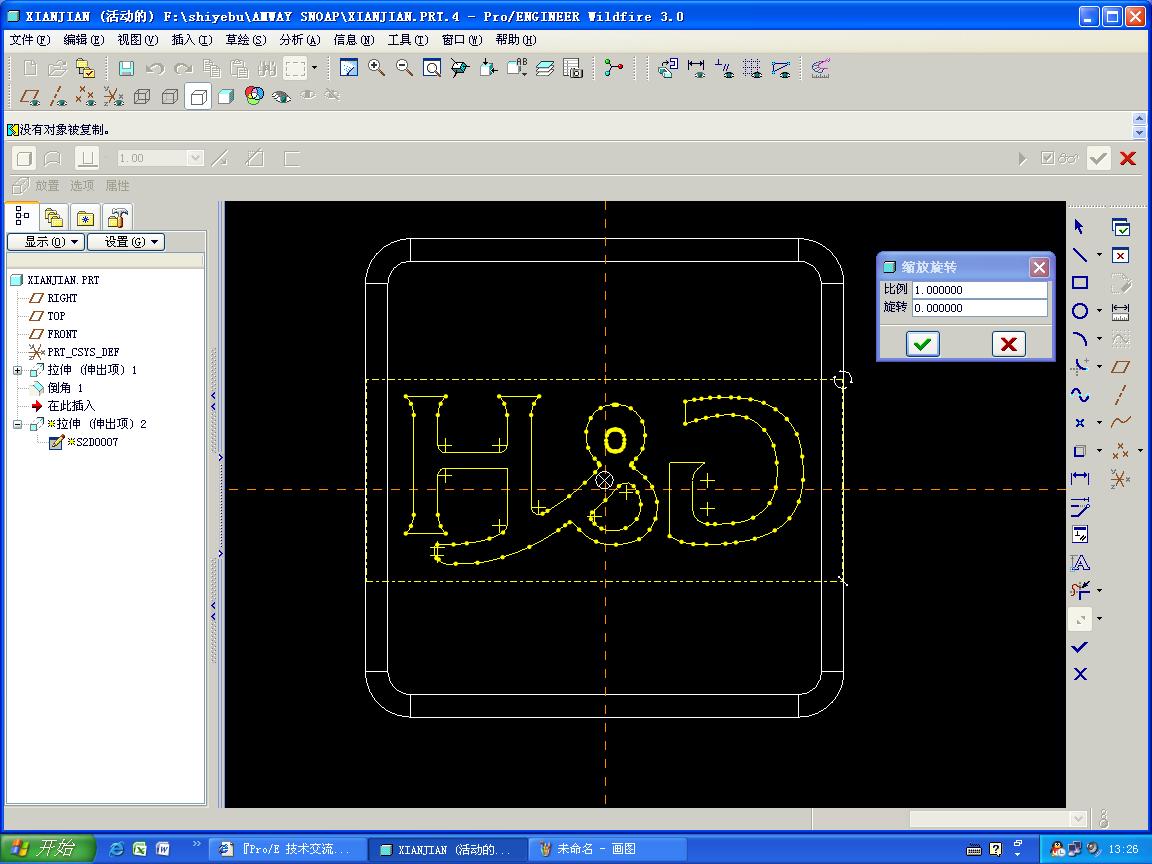Open the Arc tool flyout arrow
This screenshot has width=1152, height=864.
(x=1099, y=339)
